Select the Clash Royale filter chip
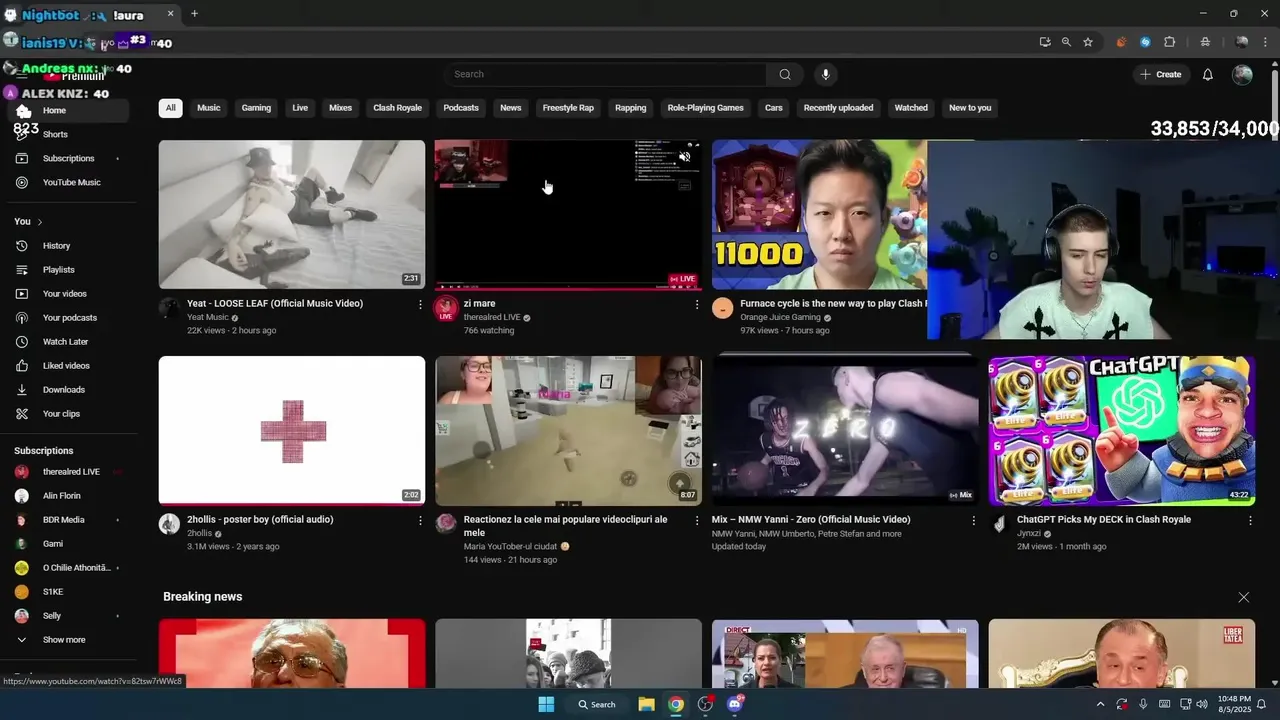Viewport: 1280px width, 720px height. coord(398,108)
